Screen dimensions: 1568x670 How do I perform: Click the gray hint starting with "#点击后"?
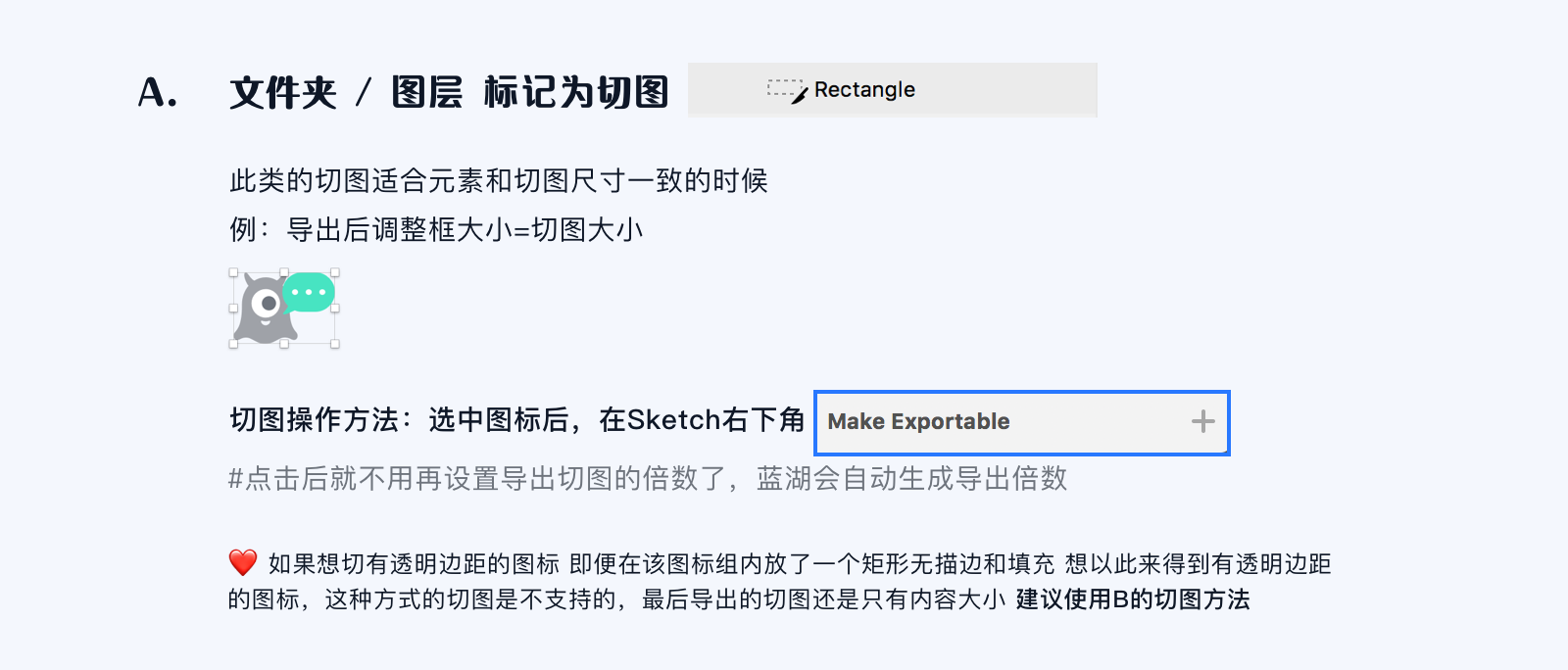pos(647,479)
